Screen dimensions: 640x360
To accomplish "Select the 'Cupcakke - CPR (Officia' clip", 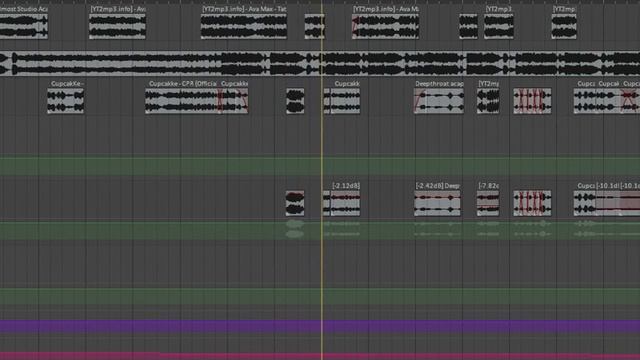I will point(182,101).
